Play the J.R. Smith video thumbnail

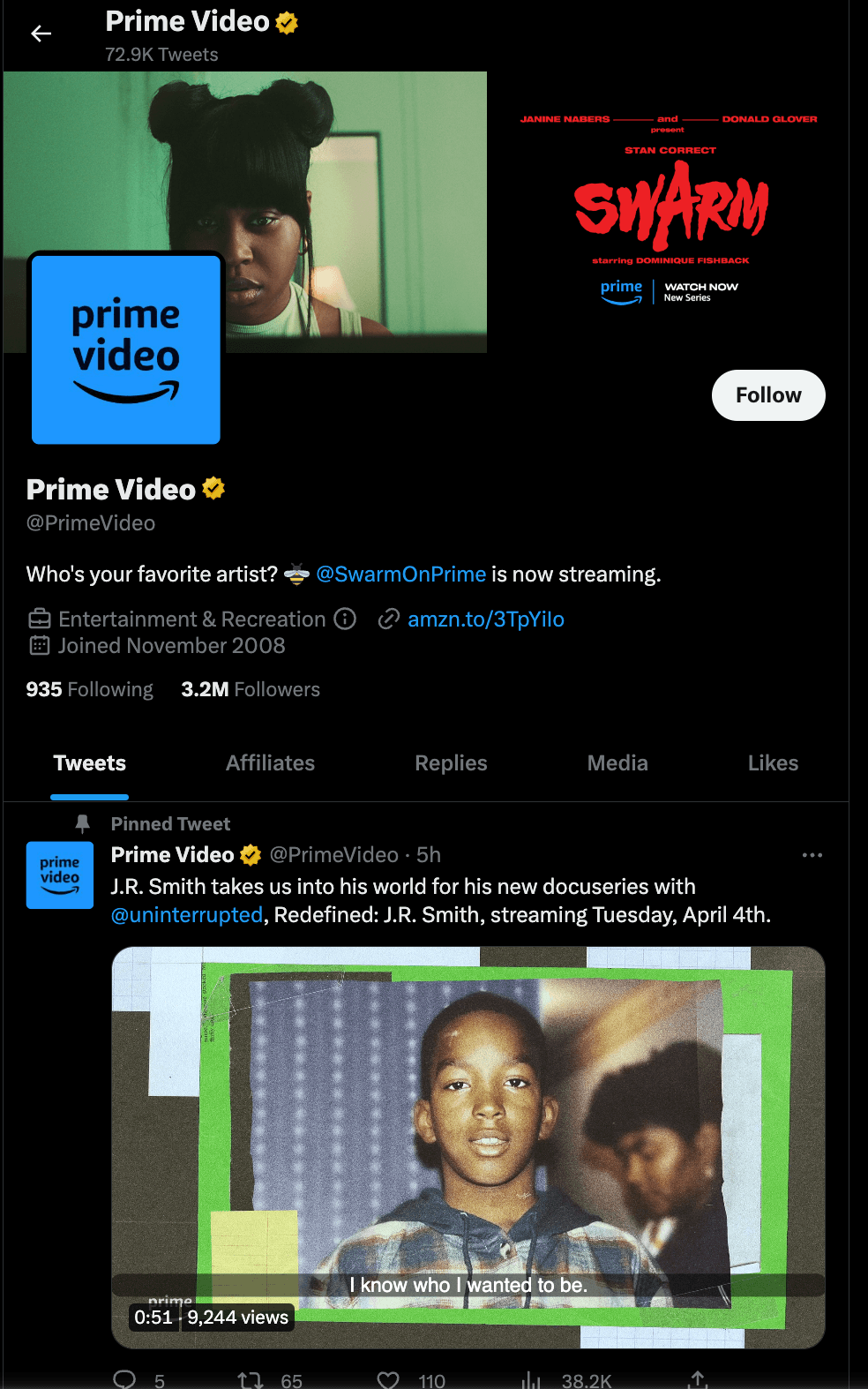(468, 1147)
